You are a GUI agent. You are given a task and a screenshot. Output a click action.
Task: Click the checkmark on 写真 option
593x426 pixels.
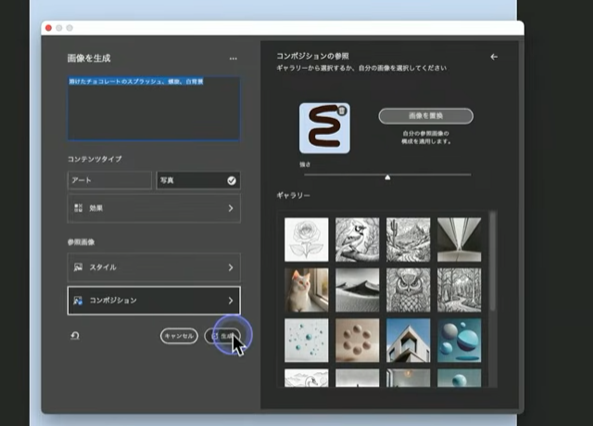[x=231, y=181]
